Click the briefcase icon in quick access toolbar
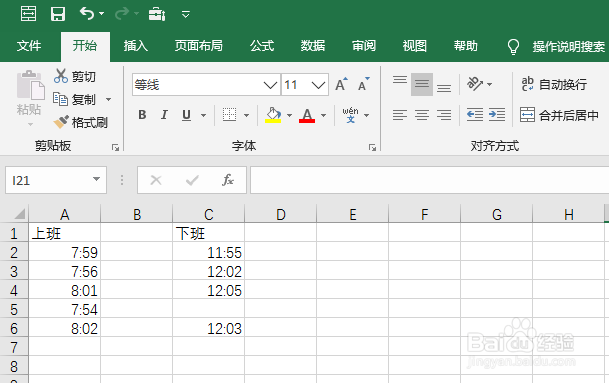This screenshot has height=383, width=609. [x=157, y=14]
